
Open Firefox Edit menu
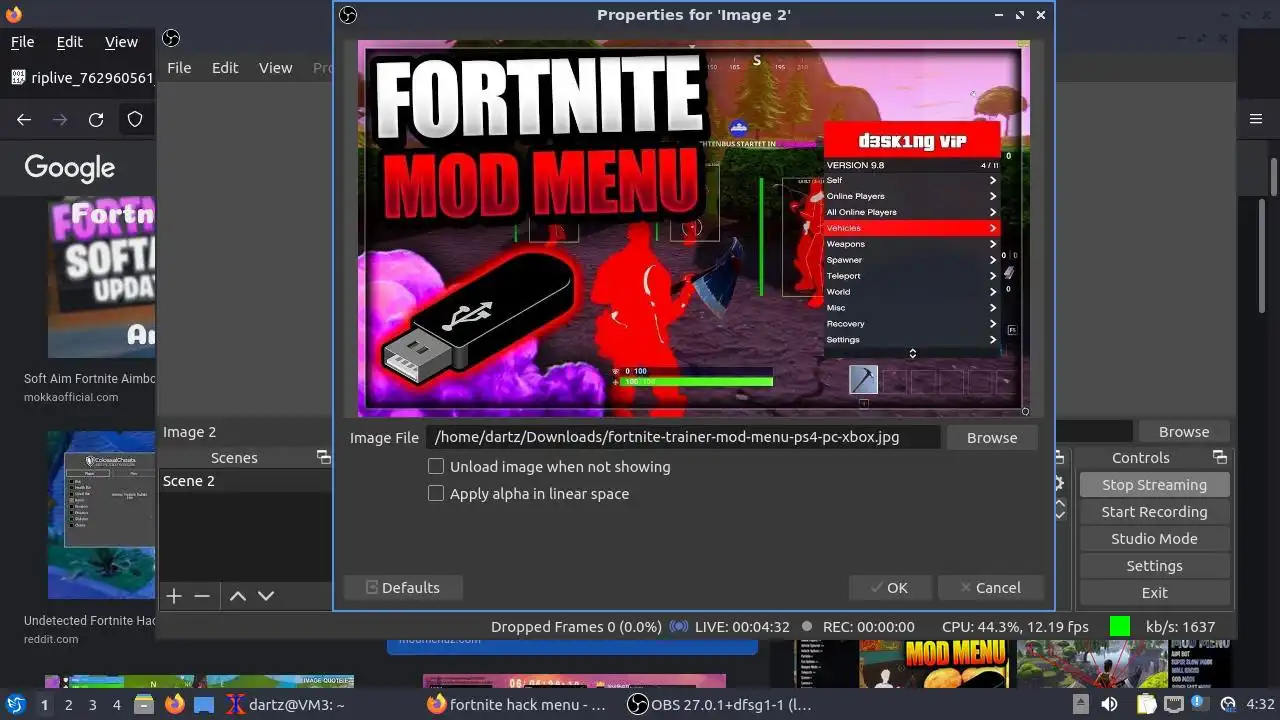[70, 42]
